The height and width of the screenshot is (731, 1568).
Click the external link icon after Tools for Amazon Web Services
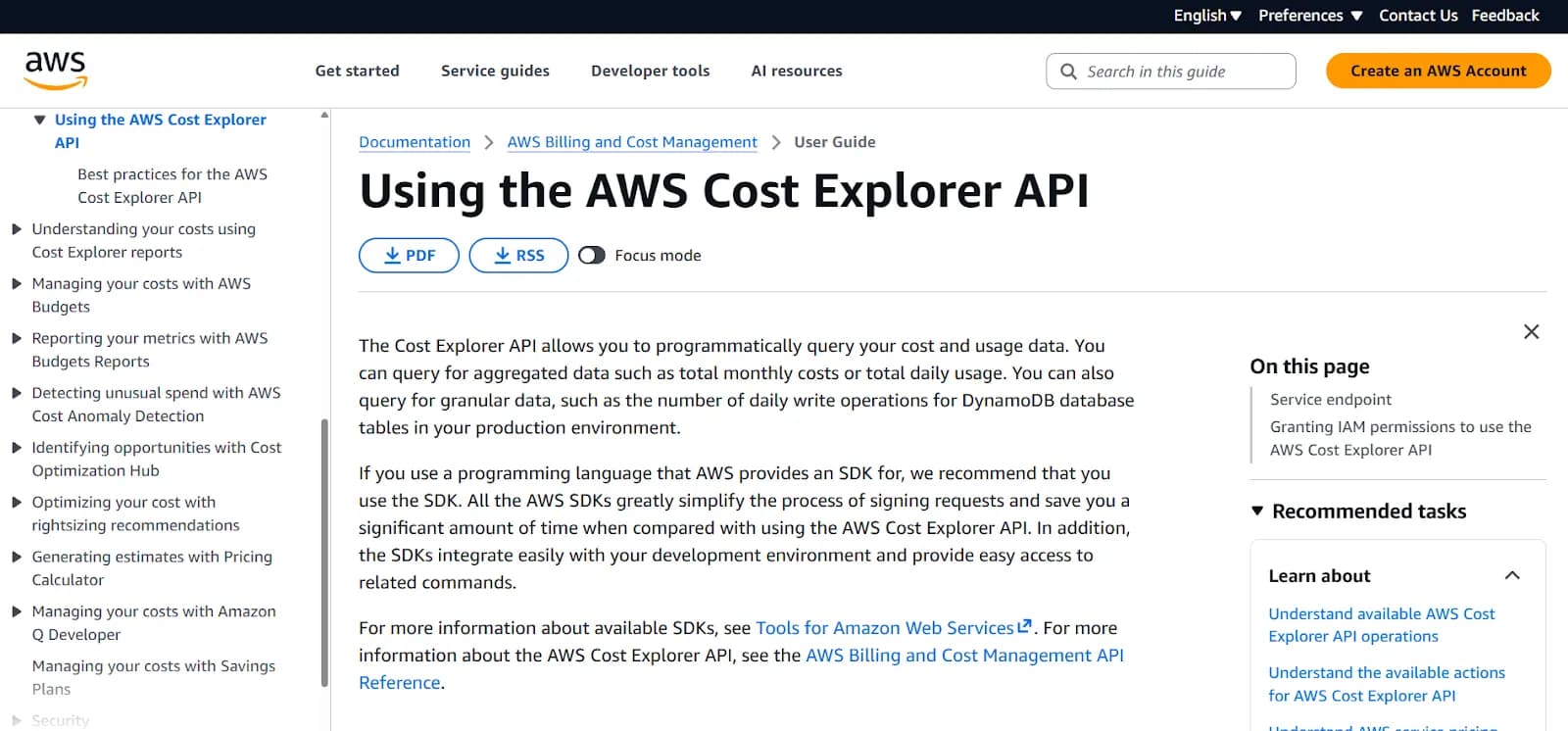point(1025,626)
